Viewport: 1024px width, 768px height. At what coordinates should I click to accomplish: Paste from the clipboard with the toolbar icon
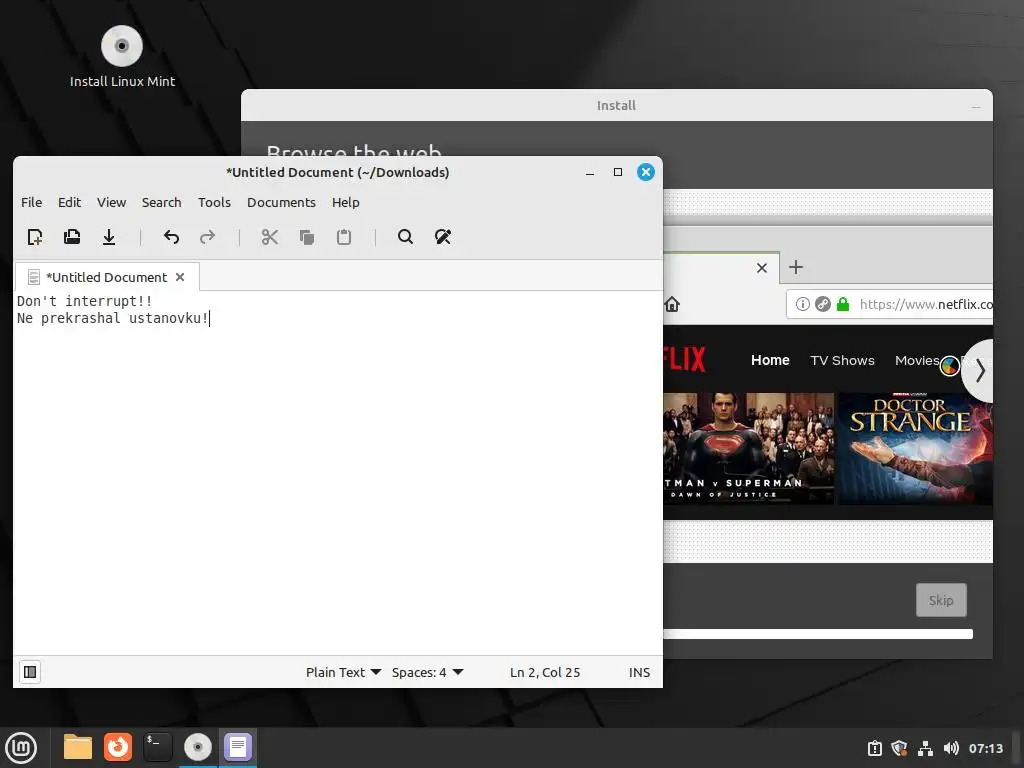click(344, 237)
